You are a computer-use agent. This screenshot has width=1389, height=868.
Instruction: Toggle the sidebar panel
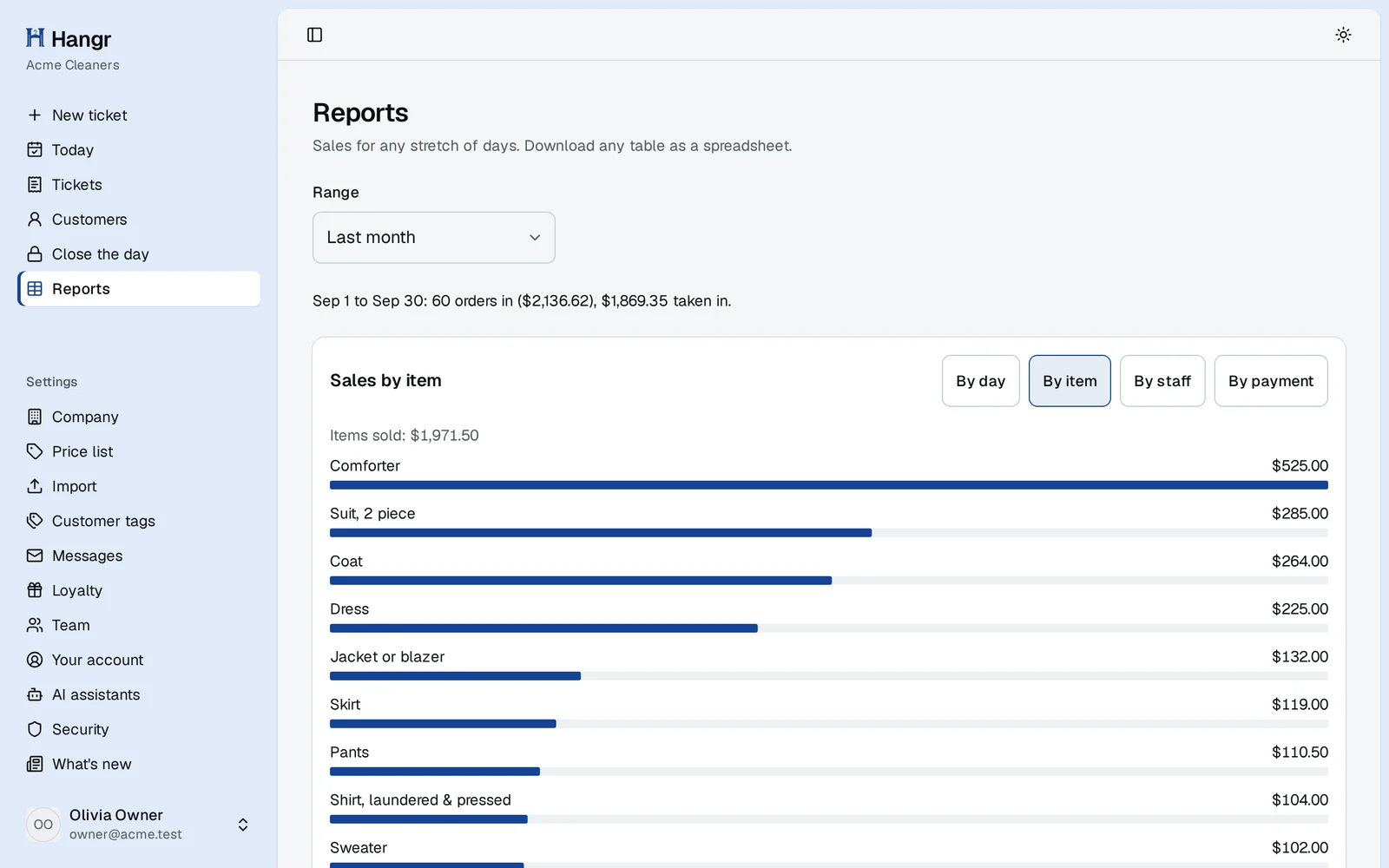[315, 35]
